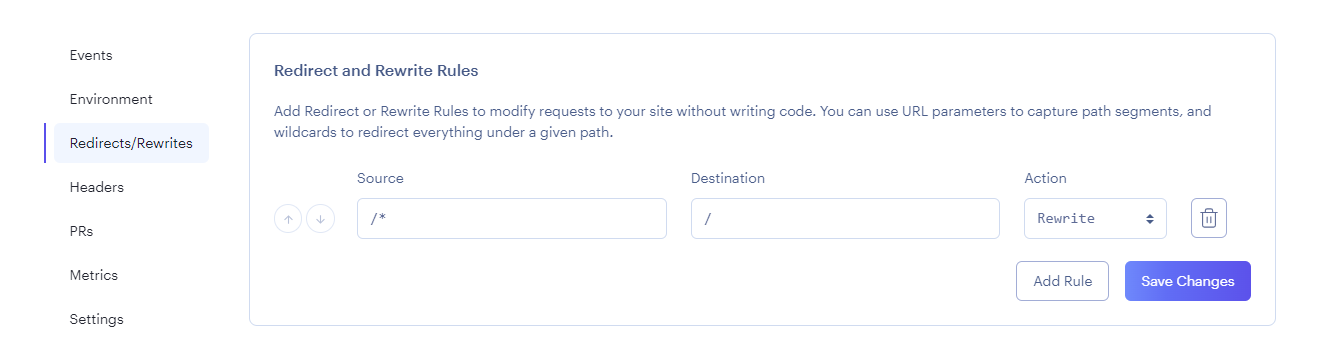The height and width of the screenshot is (360, 1324).
Task: Save Changes to the rules
Action: [x=1188, y=281]
